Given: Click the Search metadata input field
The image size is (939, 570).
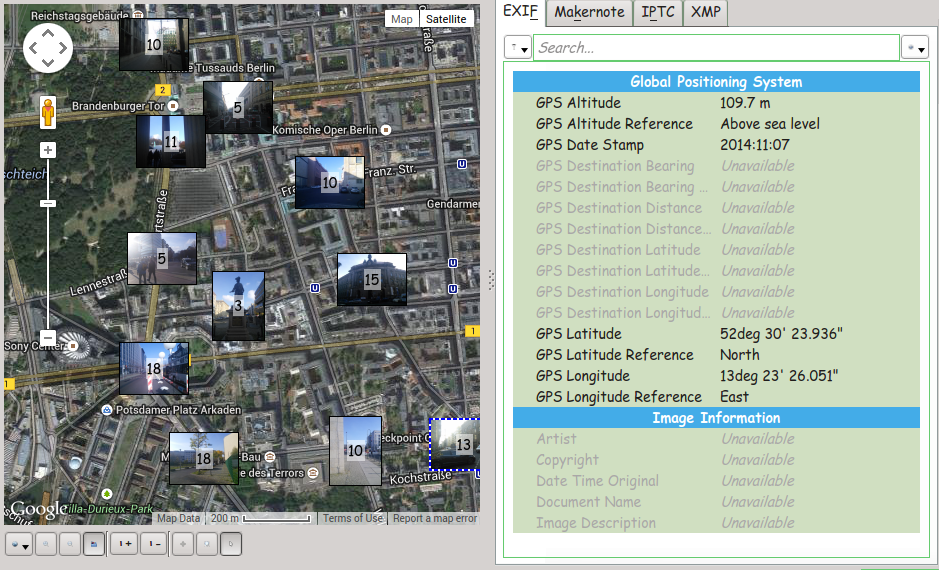Looking at the screenshot, I should (x=715, y=48).
